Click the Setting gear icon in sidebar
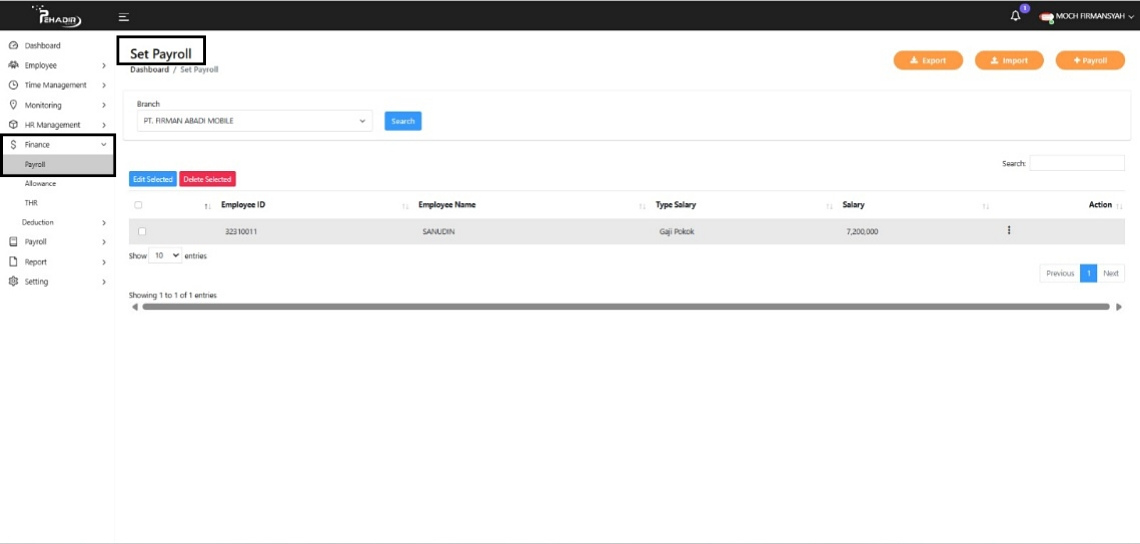This screenshot has width=1140, height=544. [x=13, y=282]
